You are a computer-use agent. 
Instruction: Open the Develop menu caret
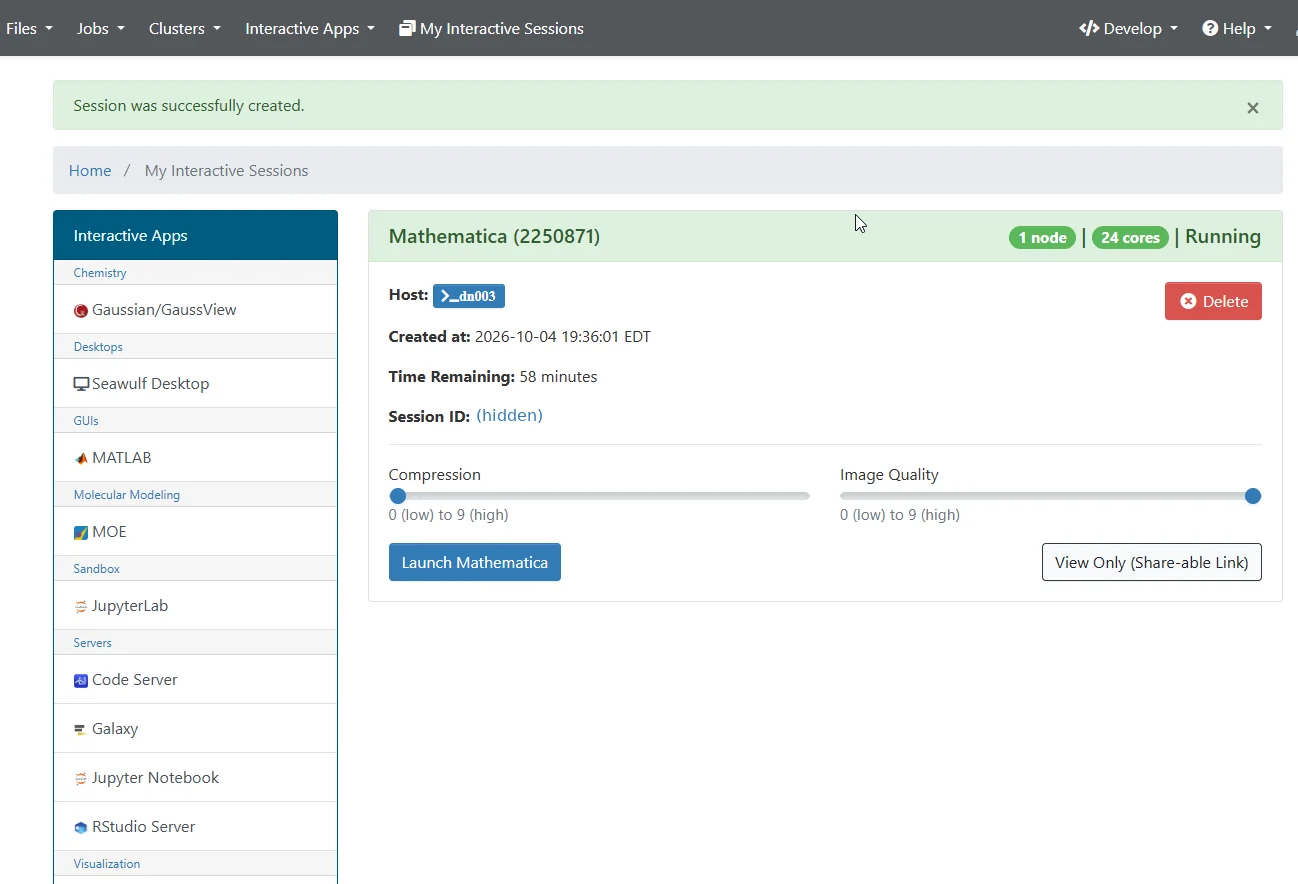1174,28
